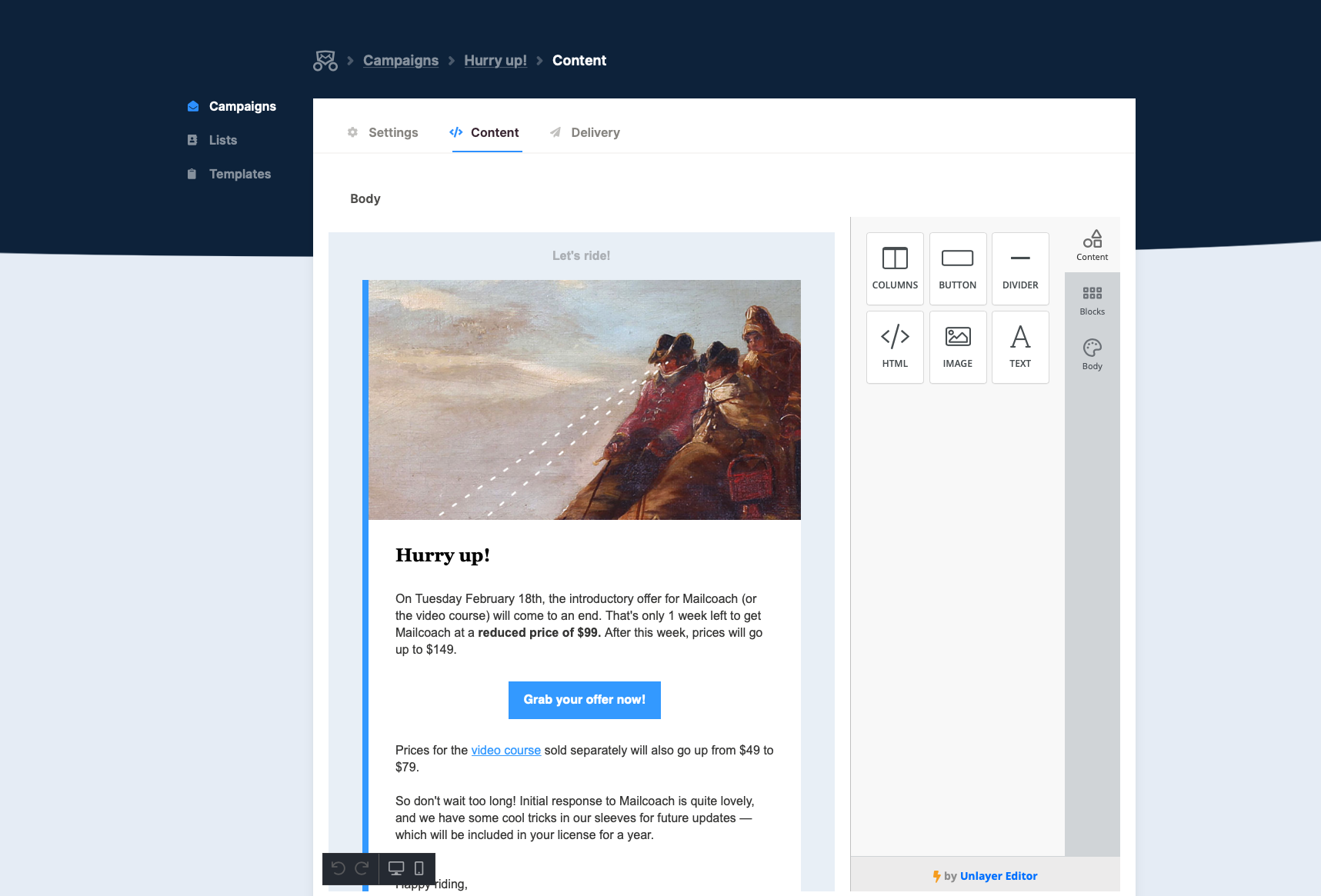Select the Columns content tool

pos(895,268)
